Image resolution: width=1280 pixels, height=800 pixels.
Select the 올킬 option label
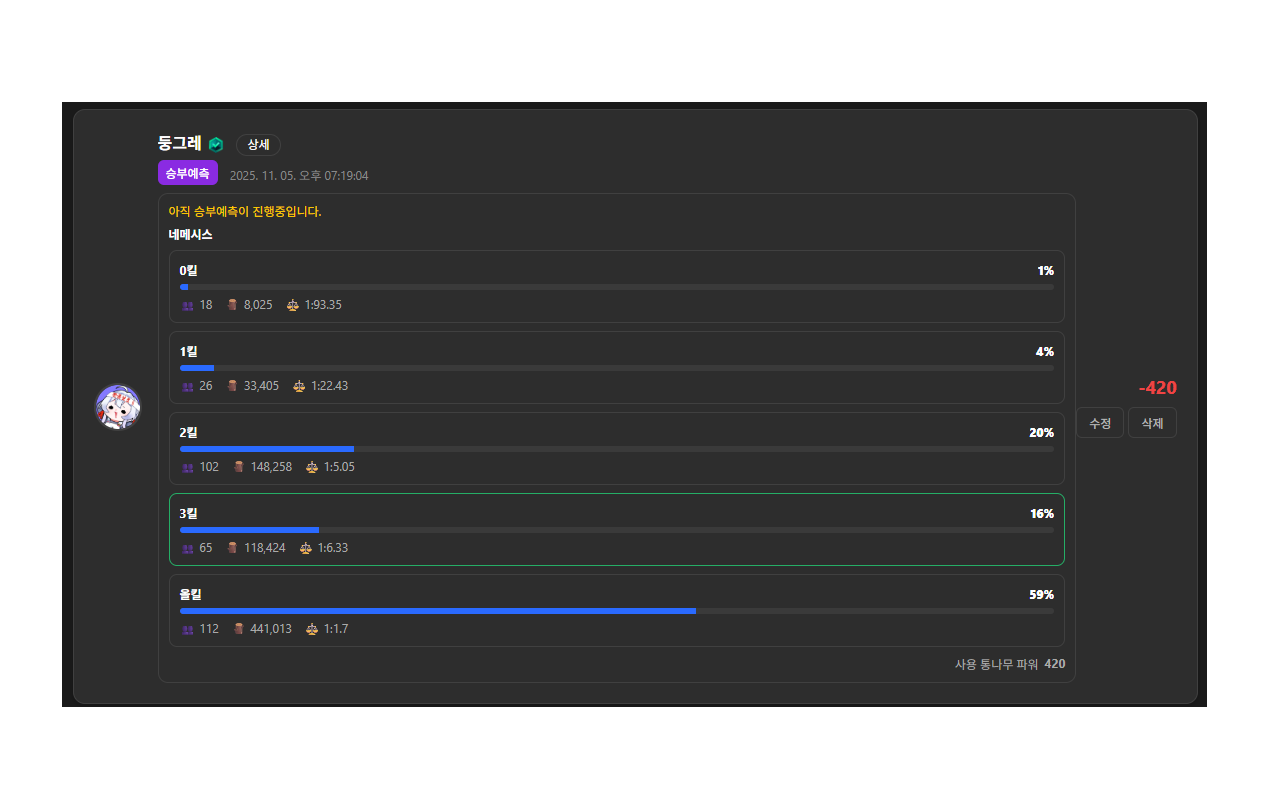pos(191,594)
